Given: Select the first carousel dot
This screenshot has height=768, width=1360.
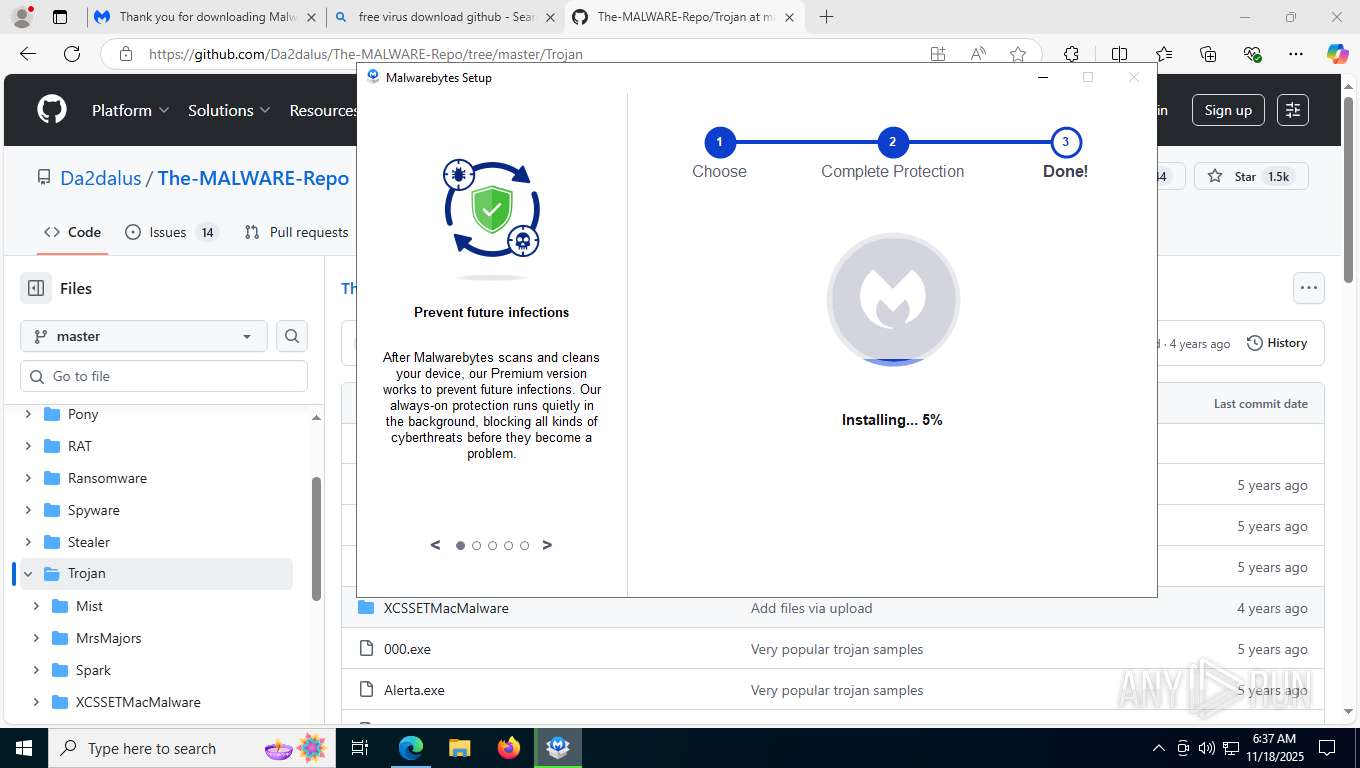Looking at the screenshot, I should tap(460, 546).
